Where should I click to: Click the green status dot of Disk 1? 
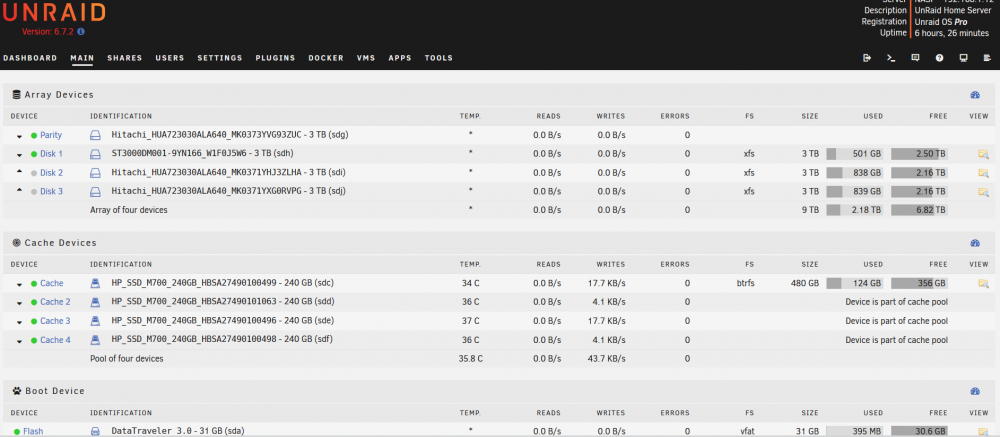[x=34, y=154]
